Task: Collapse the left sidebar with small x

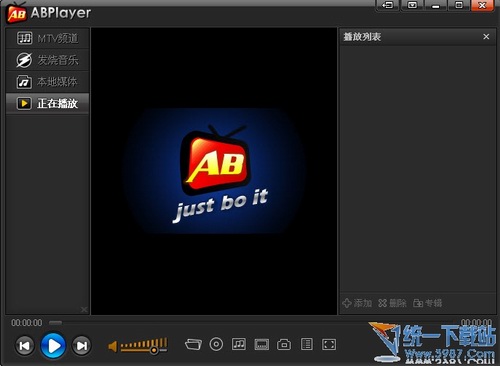Action: coord(84,310)
